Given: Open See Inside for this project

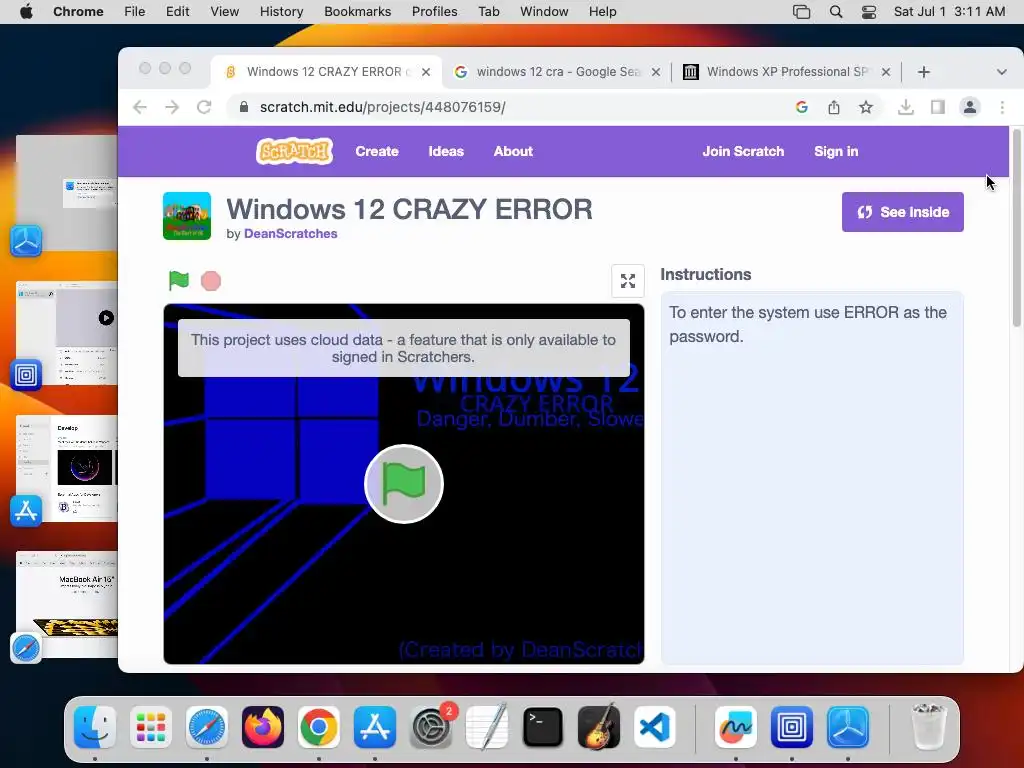Looking at the screenshot, I should click(903, 212).
